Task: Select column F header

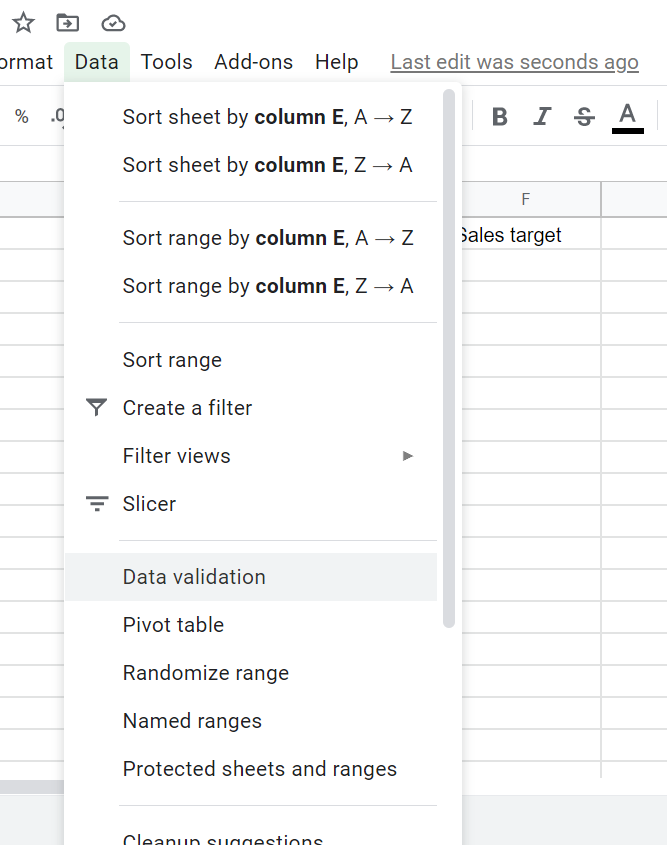Action: click(526, 200)
